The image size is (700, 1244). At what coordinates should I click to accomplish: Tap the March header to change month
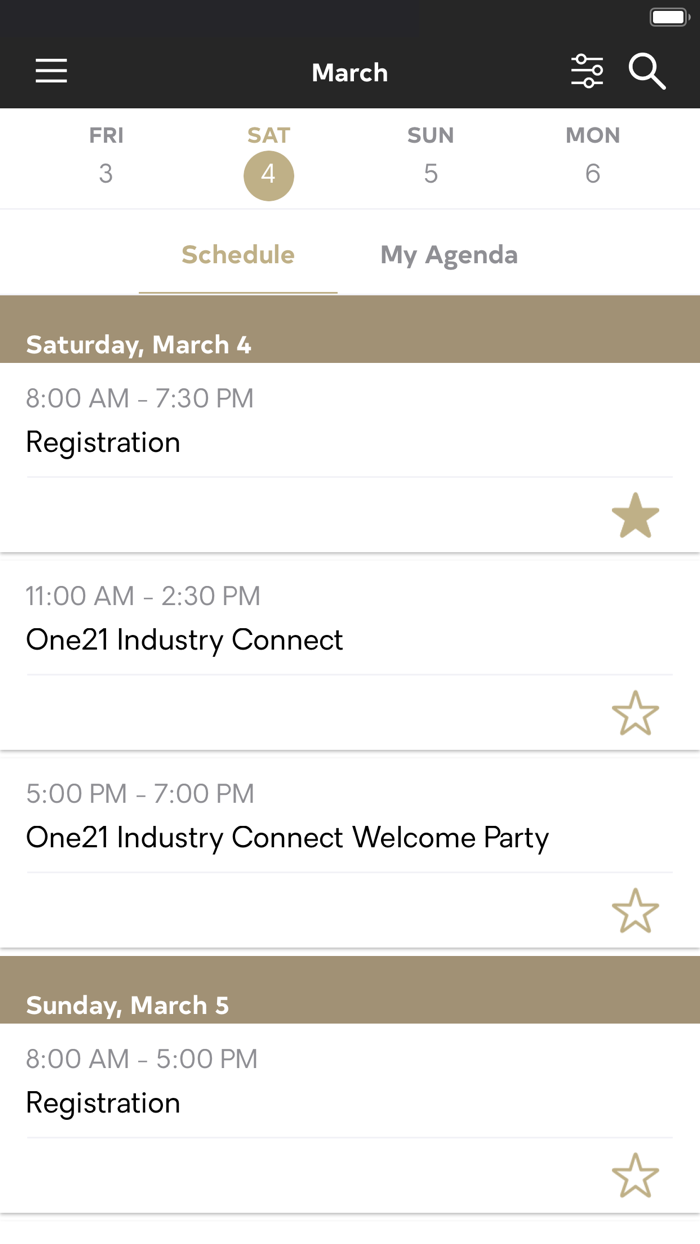pyautogui.click(x=349, y=71)
